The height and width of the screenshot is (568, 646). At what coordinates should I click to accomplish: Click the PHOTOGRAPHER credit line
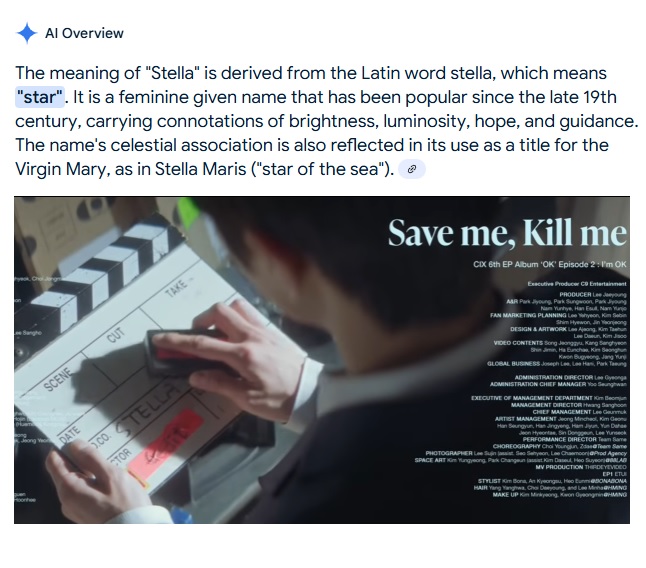point(526,453)
